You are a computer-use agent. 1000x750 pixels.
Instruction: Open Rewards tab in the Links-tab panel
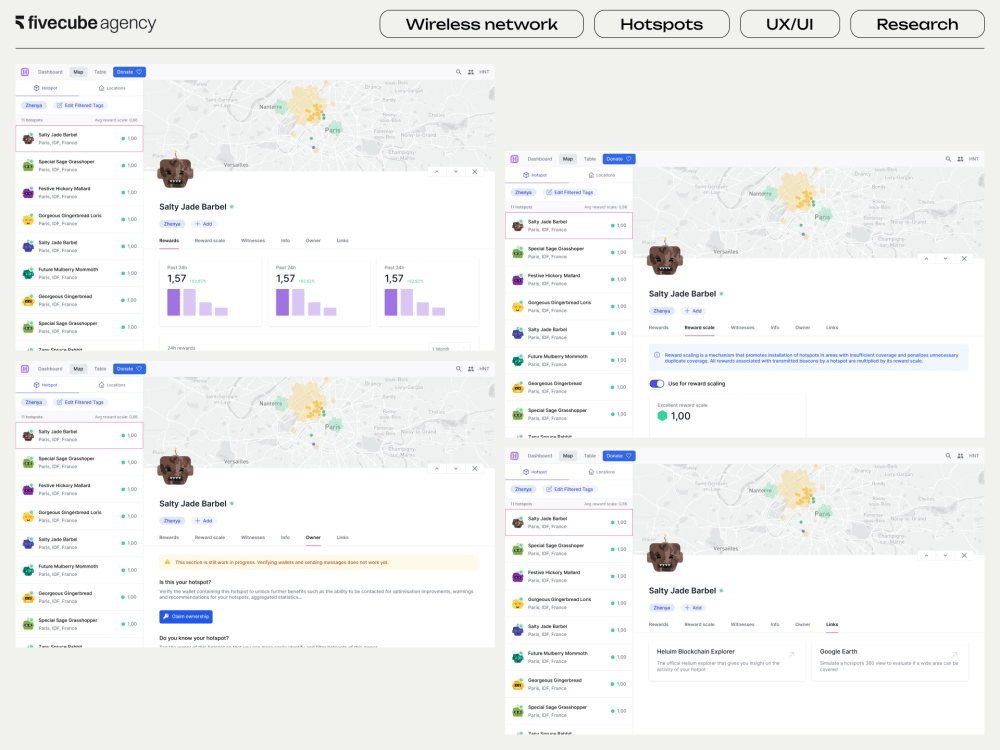click(659, 624)
